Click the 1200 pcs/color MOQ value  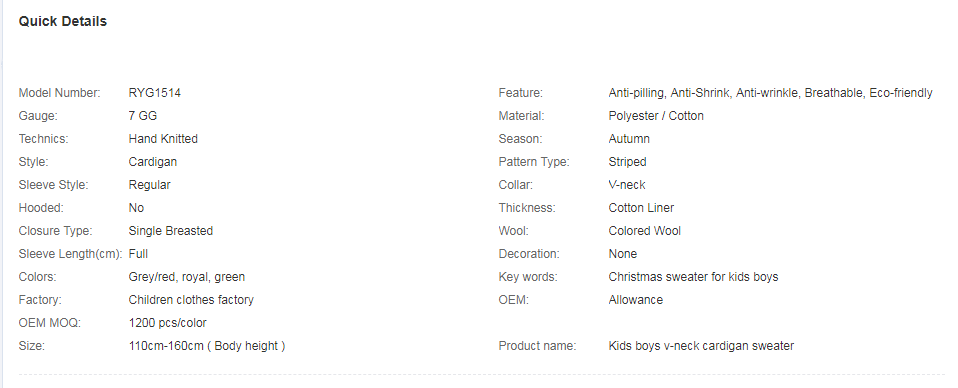coord(167,323)
